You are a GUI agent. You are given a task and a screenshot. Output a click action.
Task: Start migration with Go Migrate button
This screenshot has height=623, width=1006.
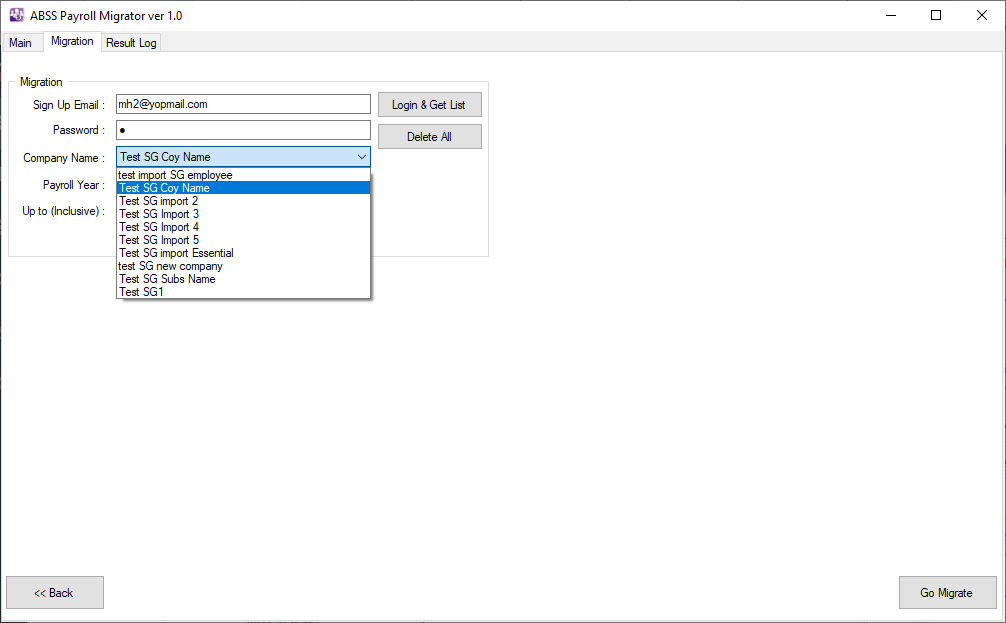pyautogui.click(x=948, y=592)
